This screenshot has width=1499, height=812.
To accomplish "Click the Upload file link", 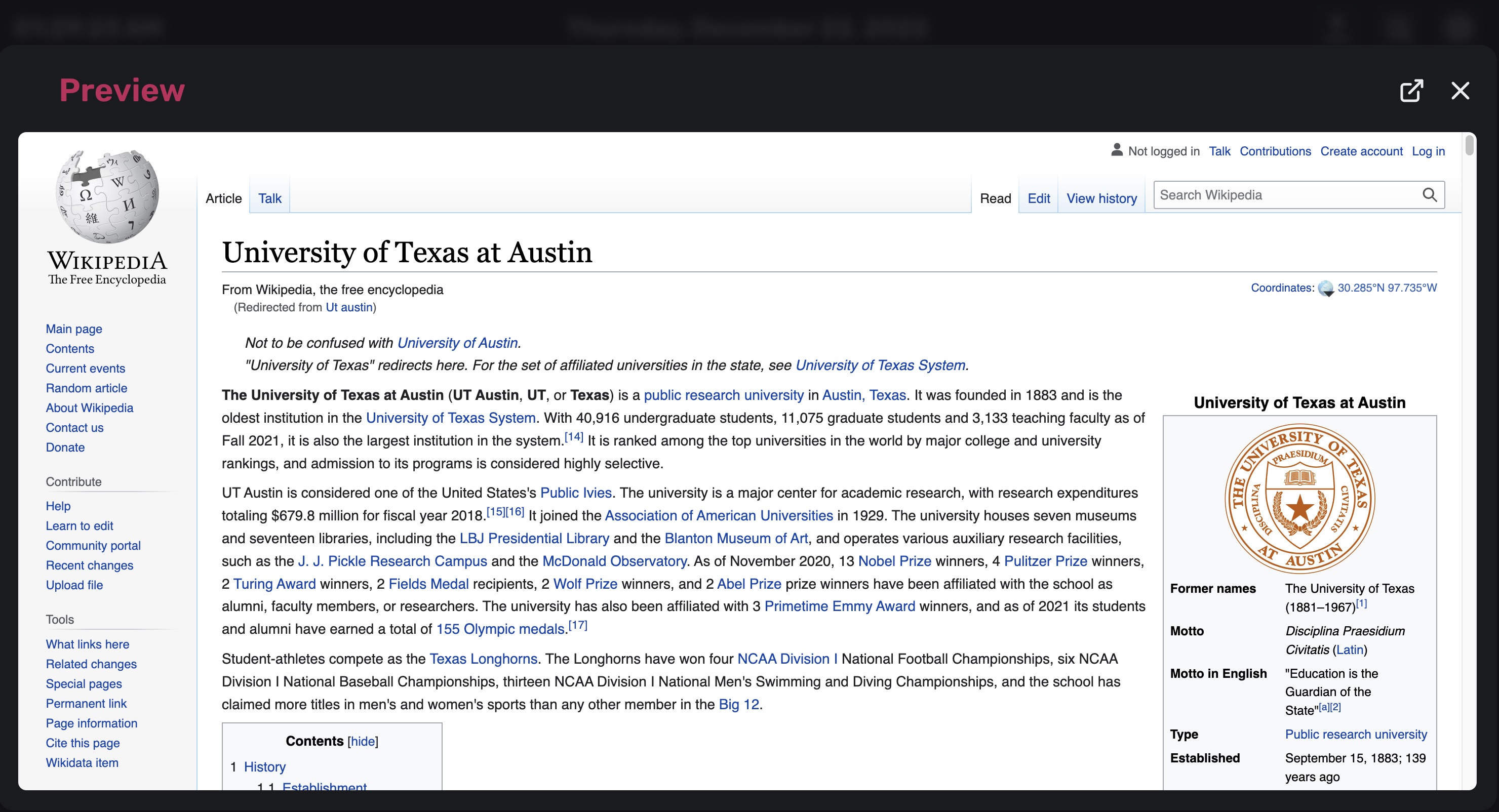I will point(74,585).
